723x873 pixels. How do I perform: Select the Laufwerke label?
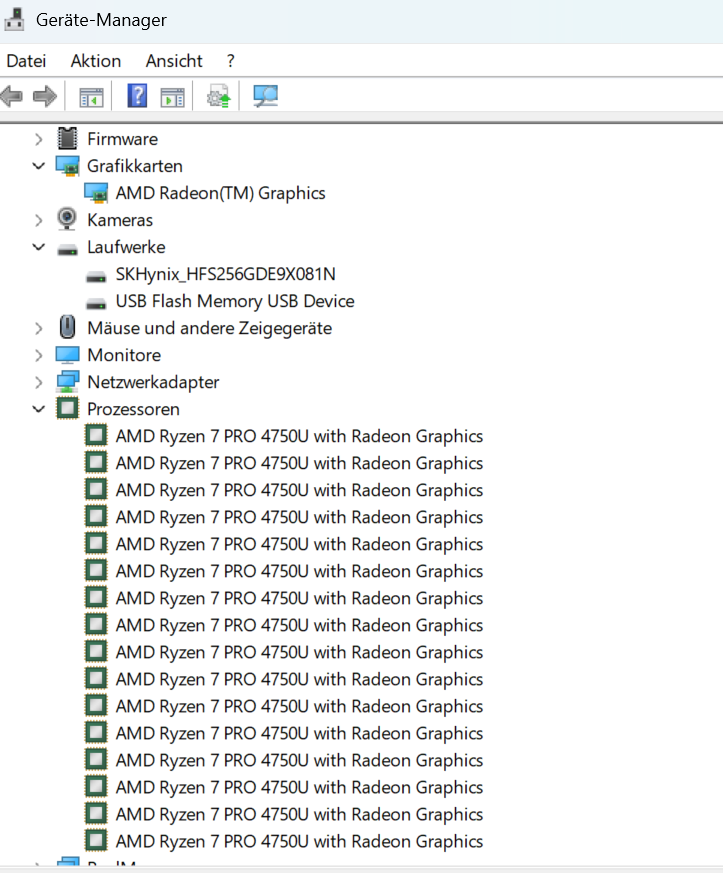tap(126, 247)
